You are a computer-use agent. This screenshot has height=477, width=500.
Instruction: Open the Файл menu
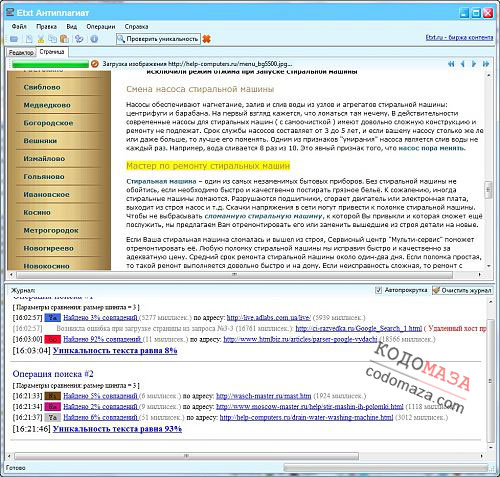coord(19,26)
